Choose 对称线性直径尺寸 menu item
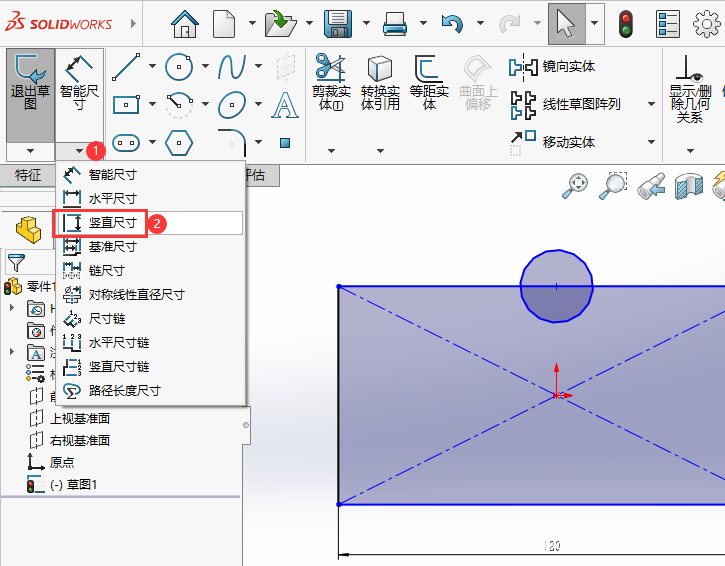 point(151,295)
